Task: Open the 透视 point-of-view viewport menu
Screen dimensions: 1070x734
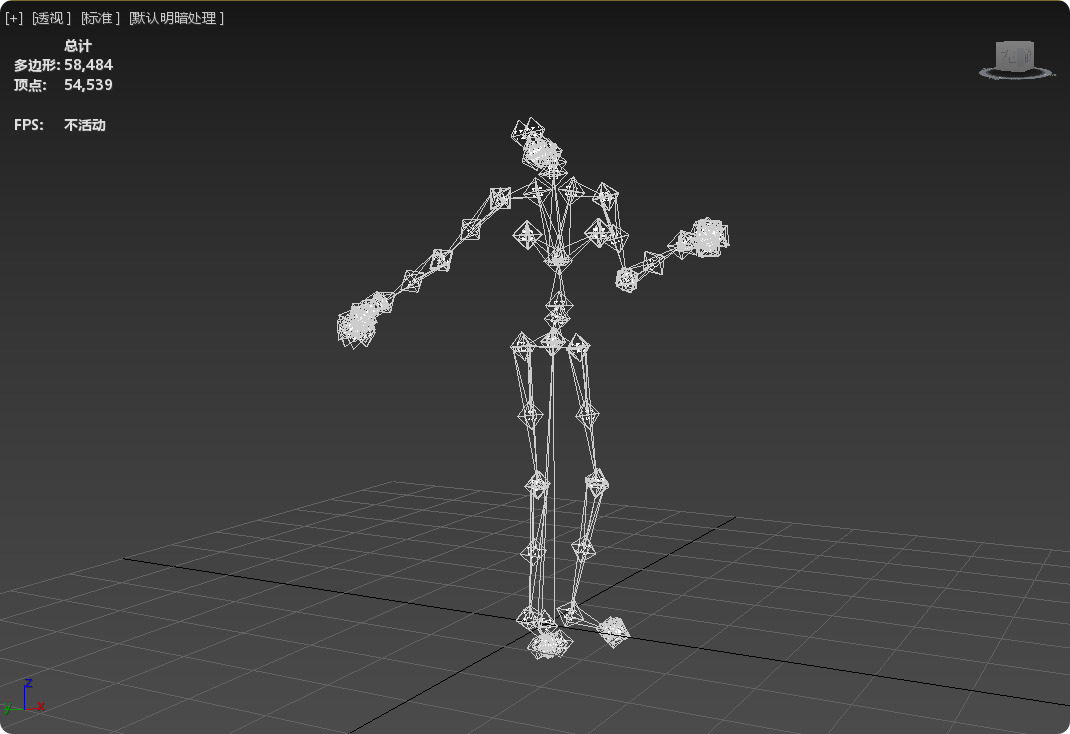Action: 51,18
